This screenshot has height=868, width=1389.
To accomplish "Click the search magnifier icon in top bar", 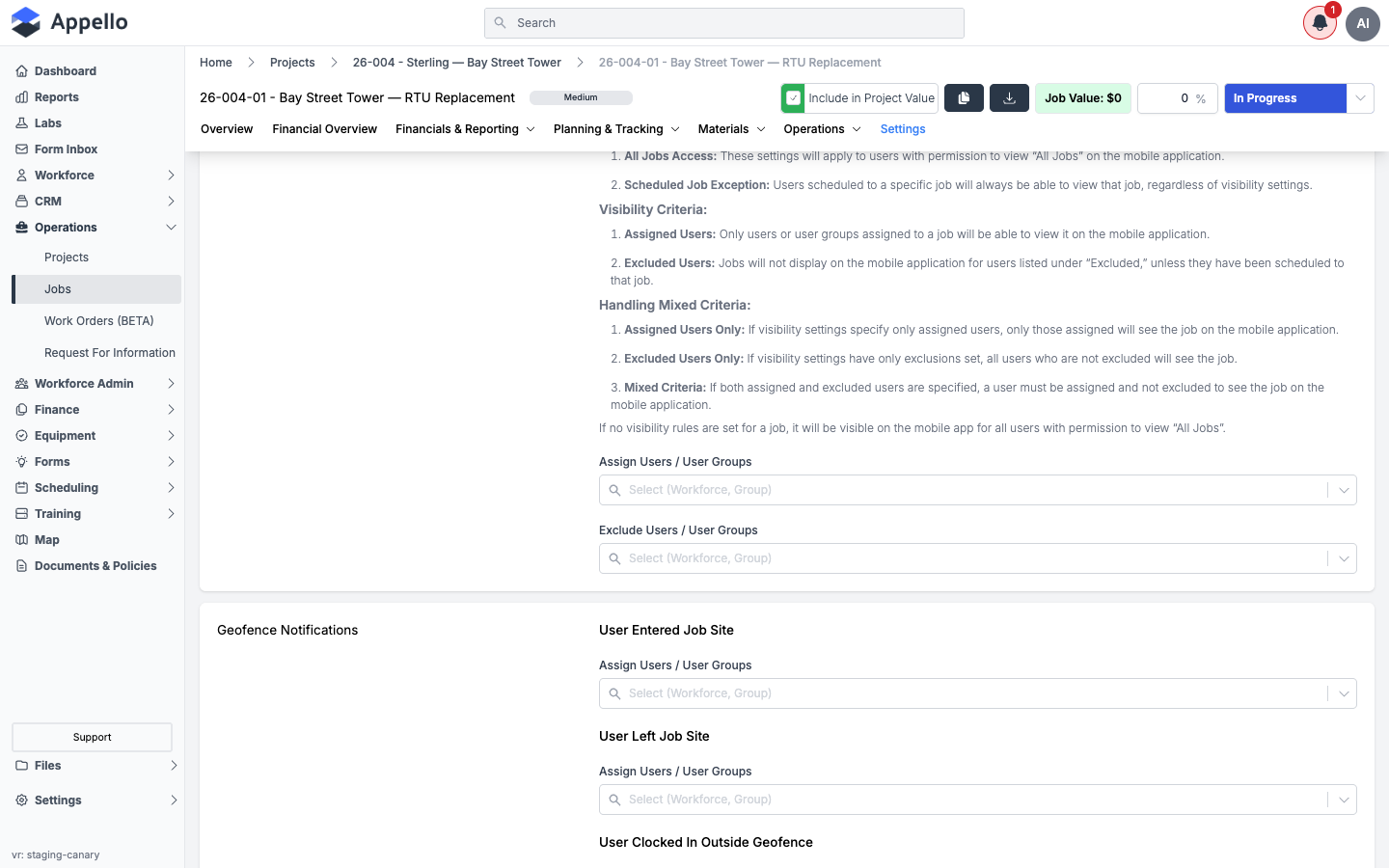I will (500, 23).
